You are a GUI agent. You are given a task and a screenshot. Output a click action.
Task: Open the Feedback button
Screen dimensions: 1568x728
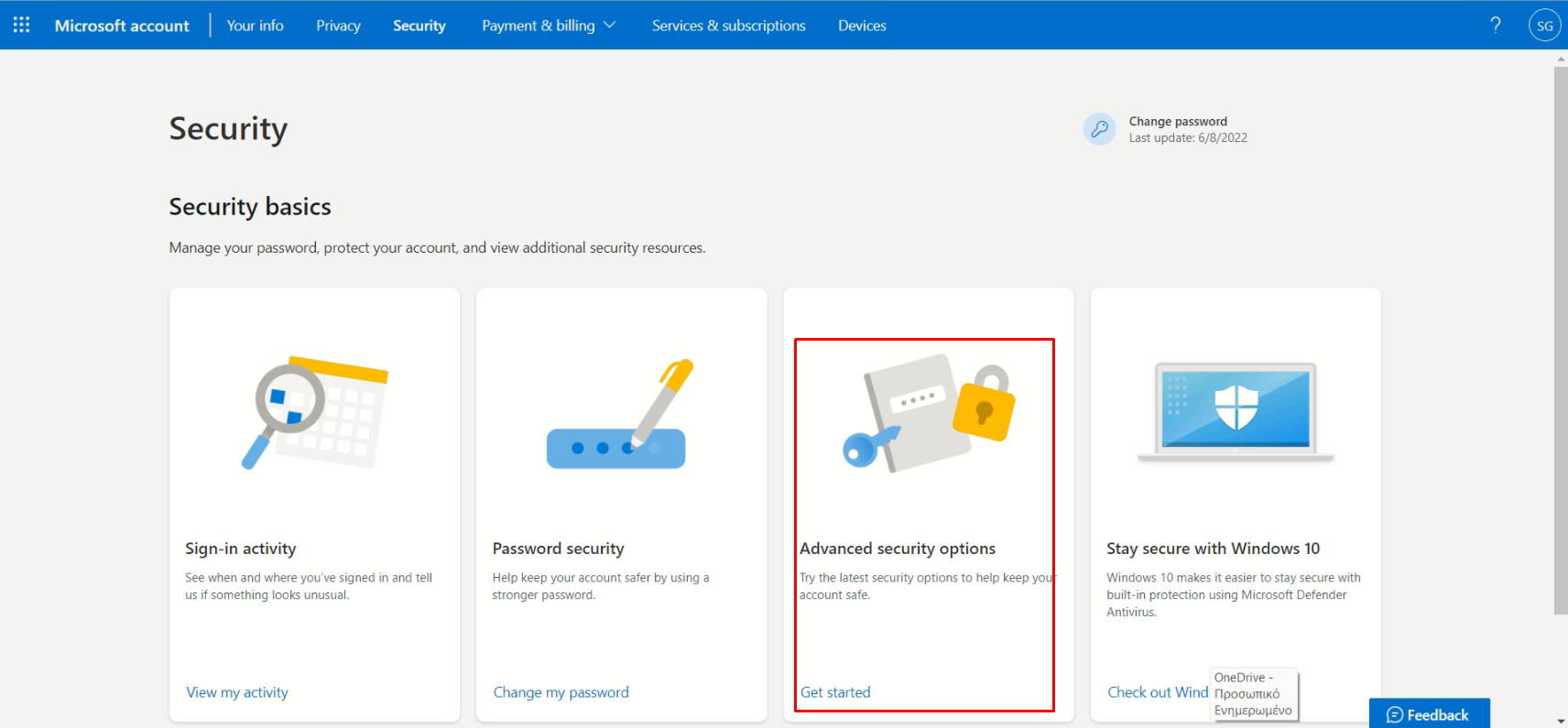1429,713
